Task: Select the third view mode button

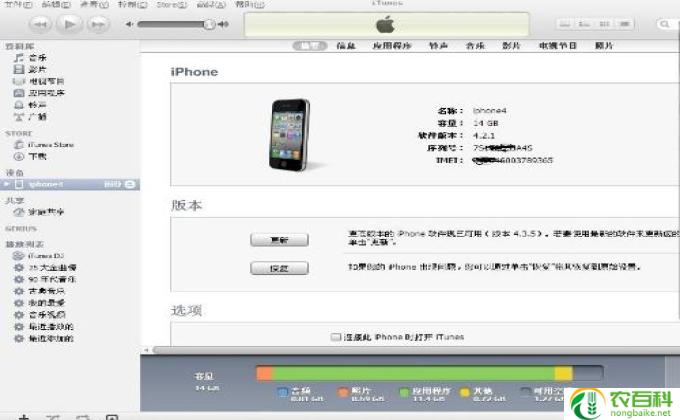Action: click(x=605, y=24)
